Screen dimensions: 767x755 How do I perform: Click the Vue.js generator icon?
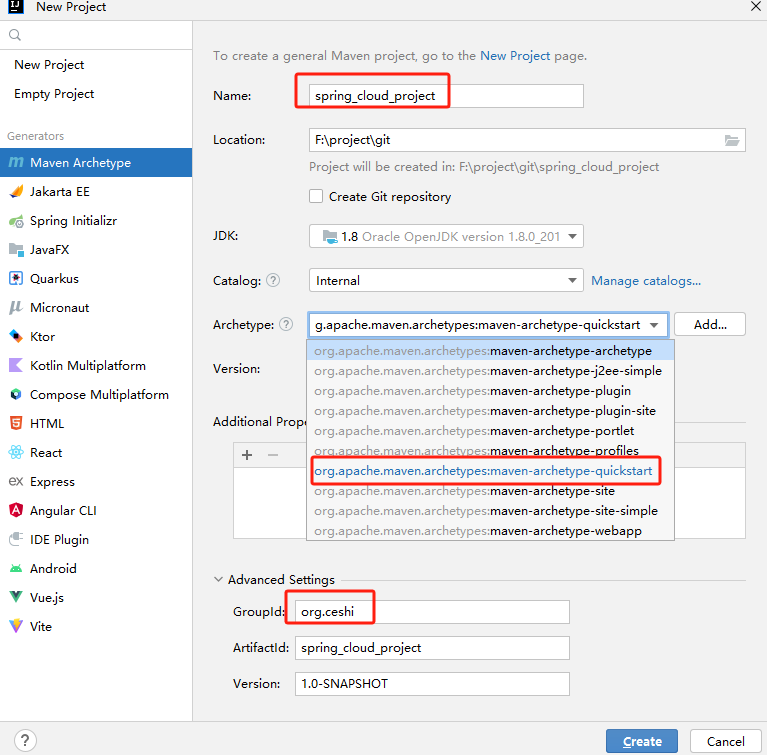16,597
